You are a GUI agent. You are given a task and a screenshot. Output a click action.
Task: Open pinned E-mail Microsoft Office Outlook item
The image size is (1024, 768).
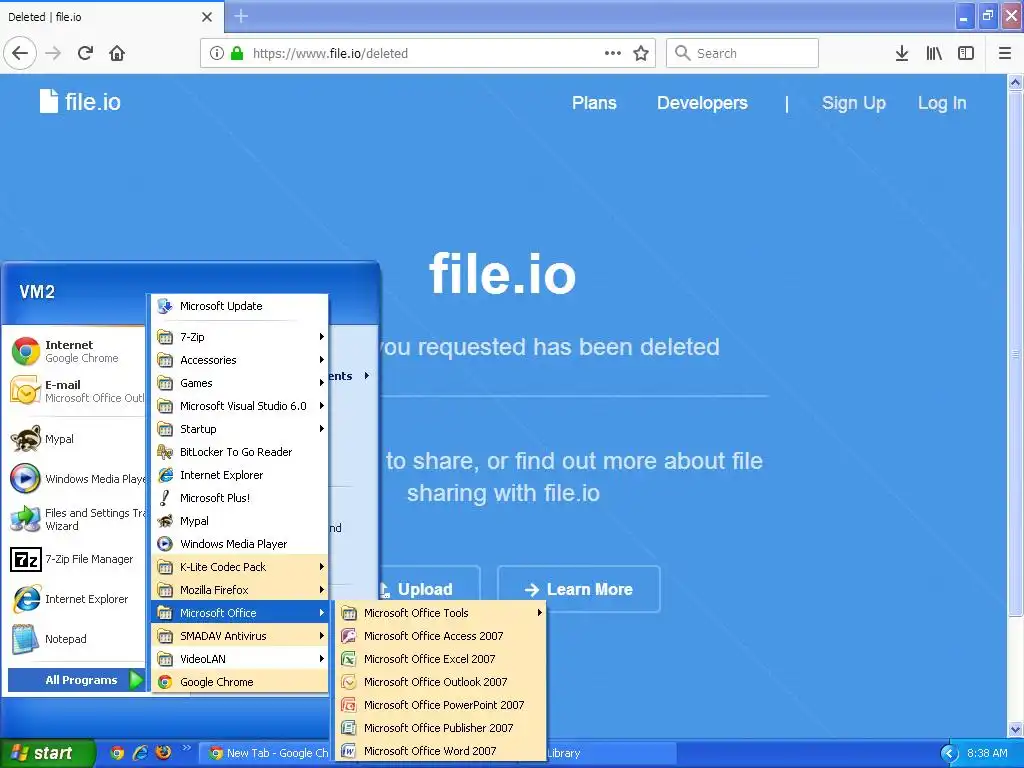click(x=76, y=391)
